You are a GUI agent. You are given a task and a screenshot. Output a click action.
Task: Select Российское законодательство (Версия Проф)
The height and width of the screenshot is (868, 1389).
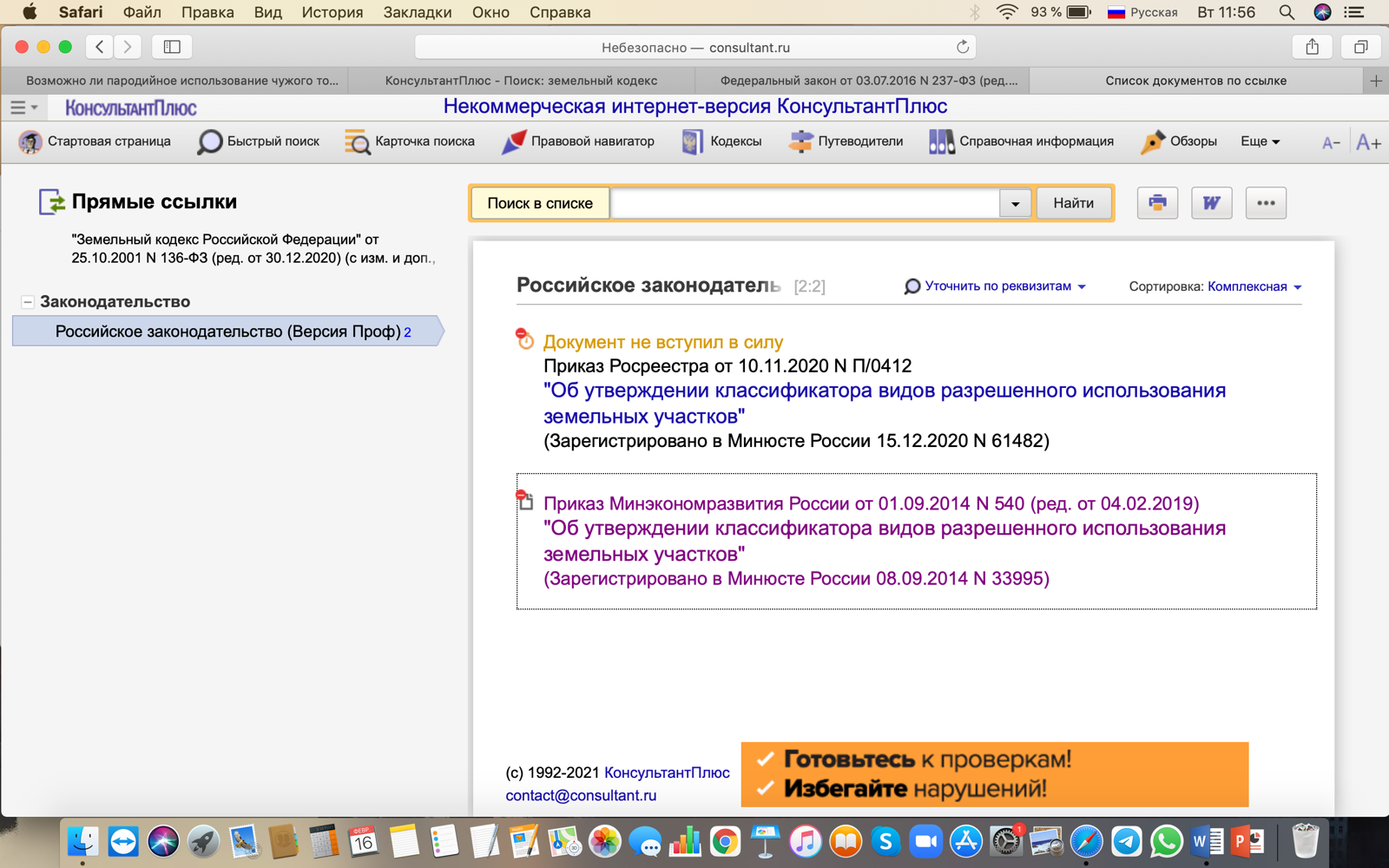(228, 332)
